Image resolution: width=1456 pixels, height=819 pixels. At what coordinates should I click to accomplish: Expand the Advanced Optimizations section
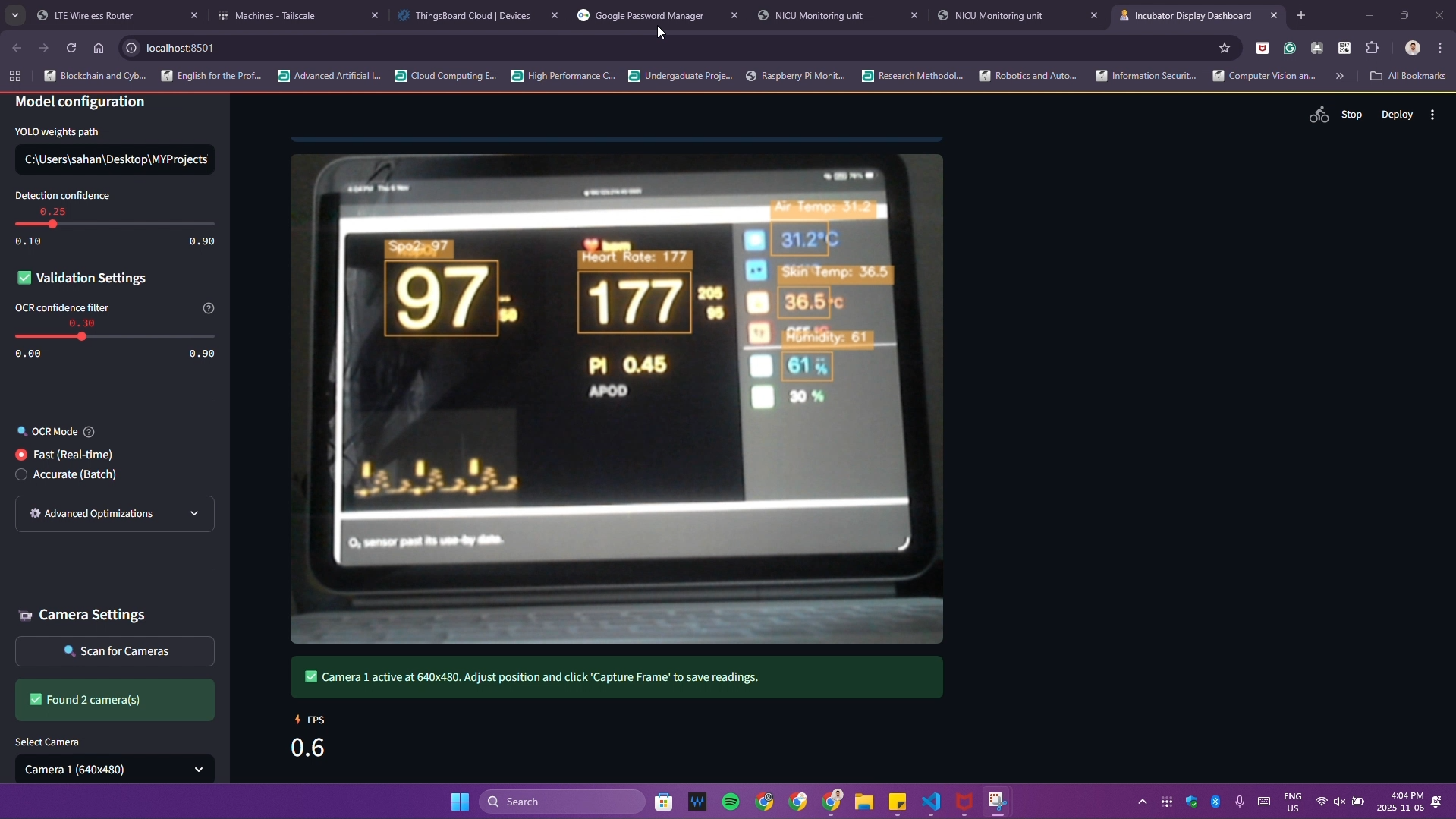(x=115, y=514)
